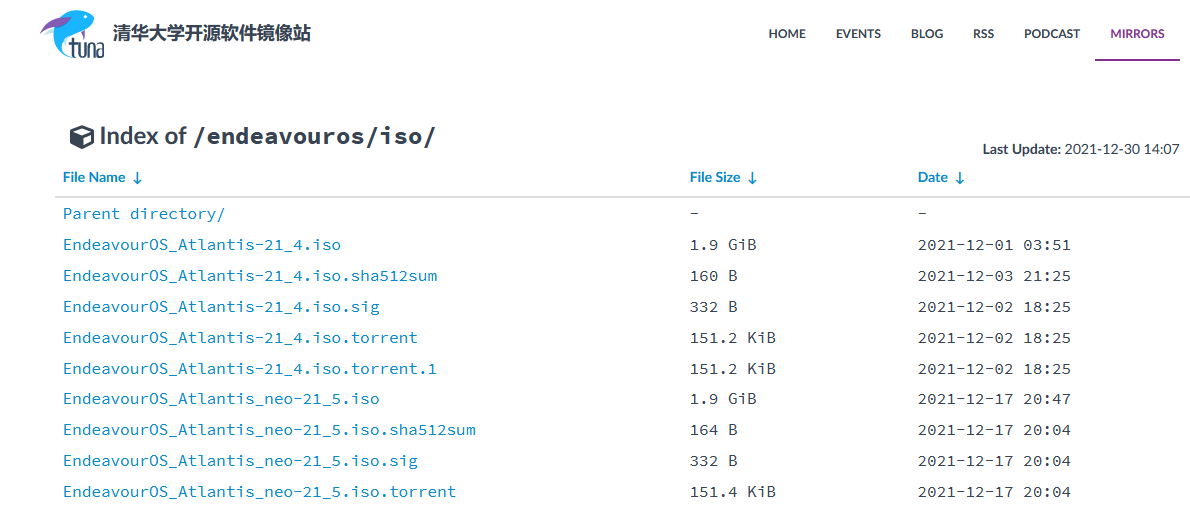
Task: Open the HOME navigation item
Action: coord(787,34)
